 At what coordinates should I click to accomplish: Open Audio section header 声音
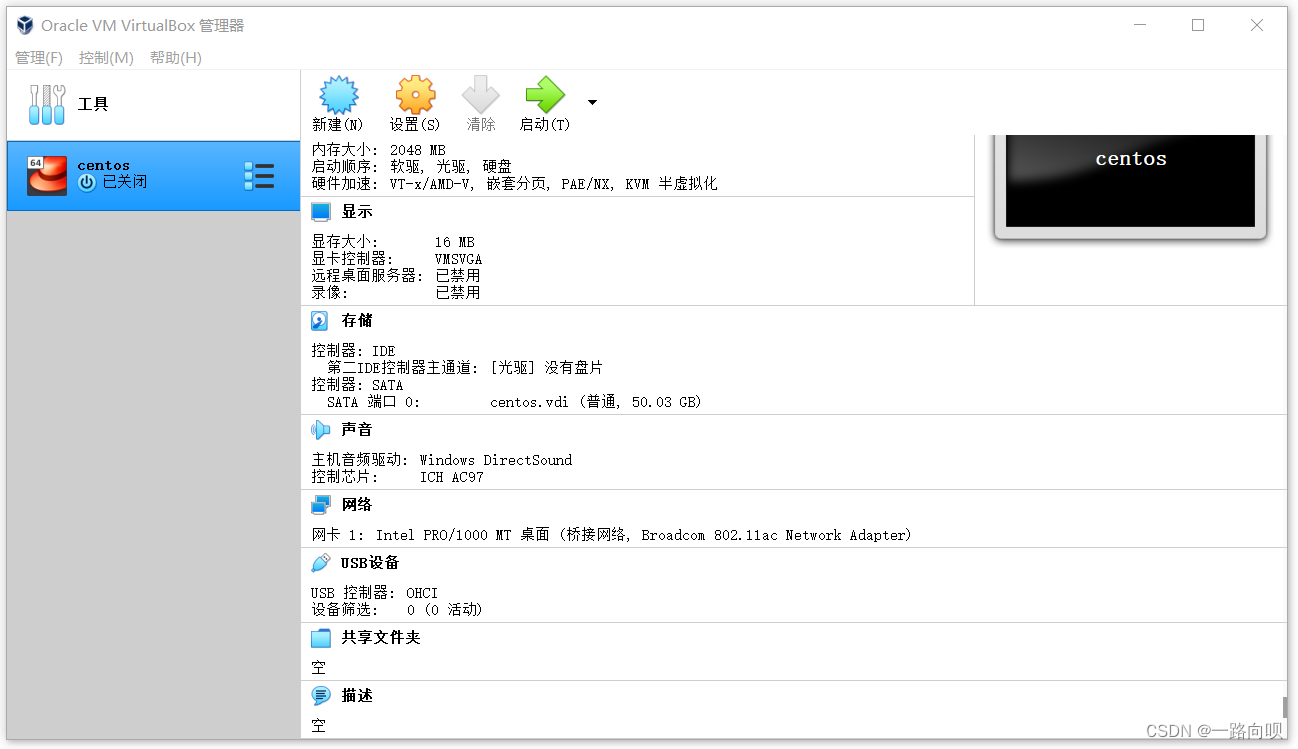(357, 430)
